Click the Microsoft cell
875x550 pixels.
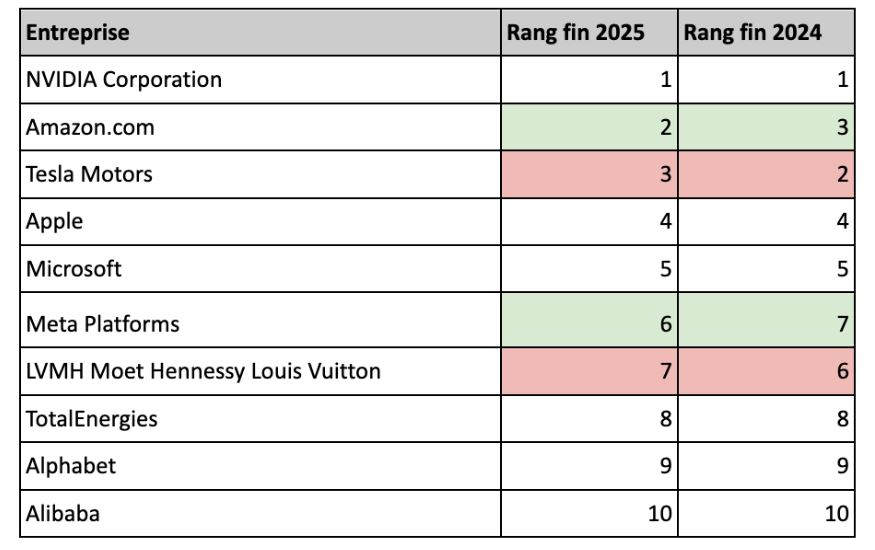[x=260, y=269]
